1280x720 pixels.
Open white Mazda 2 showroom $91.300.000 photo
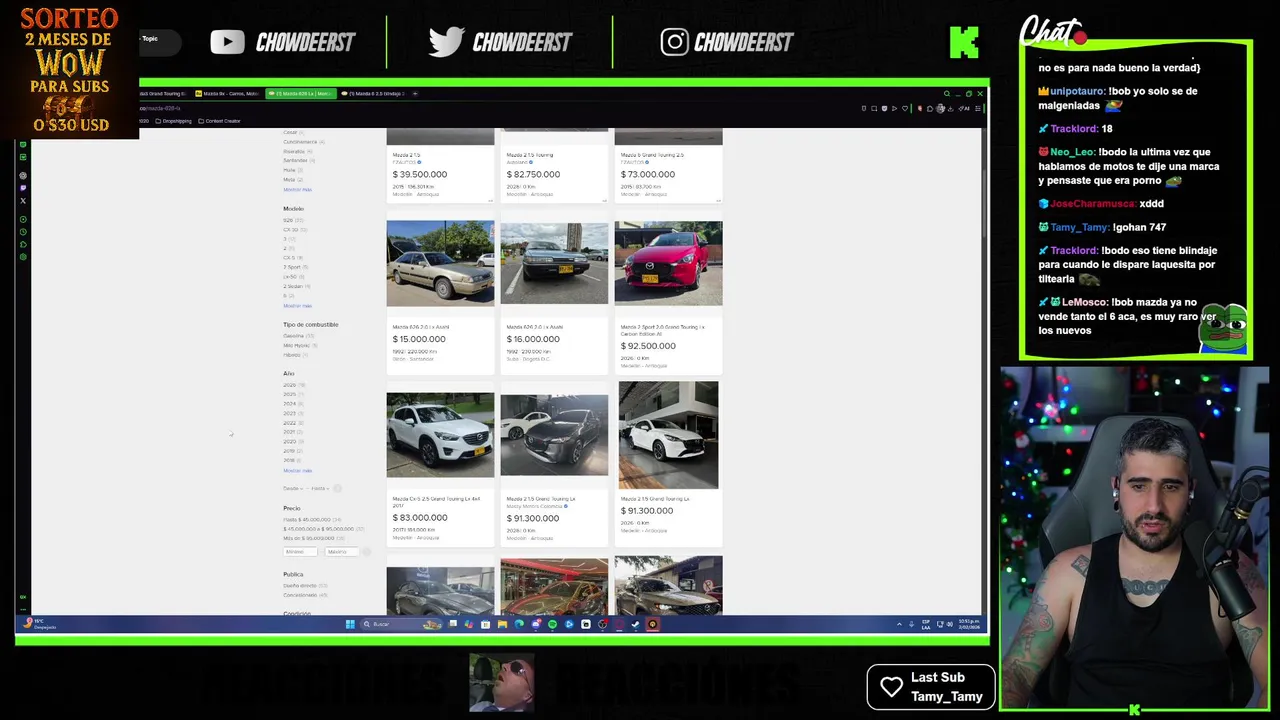point(668,435)
